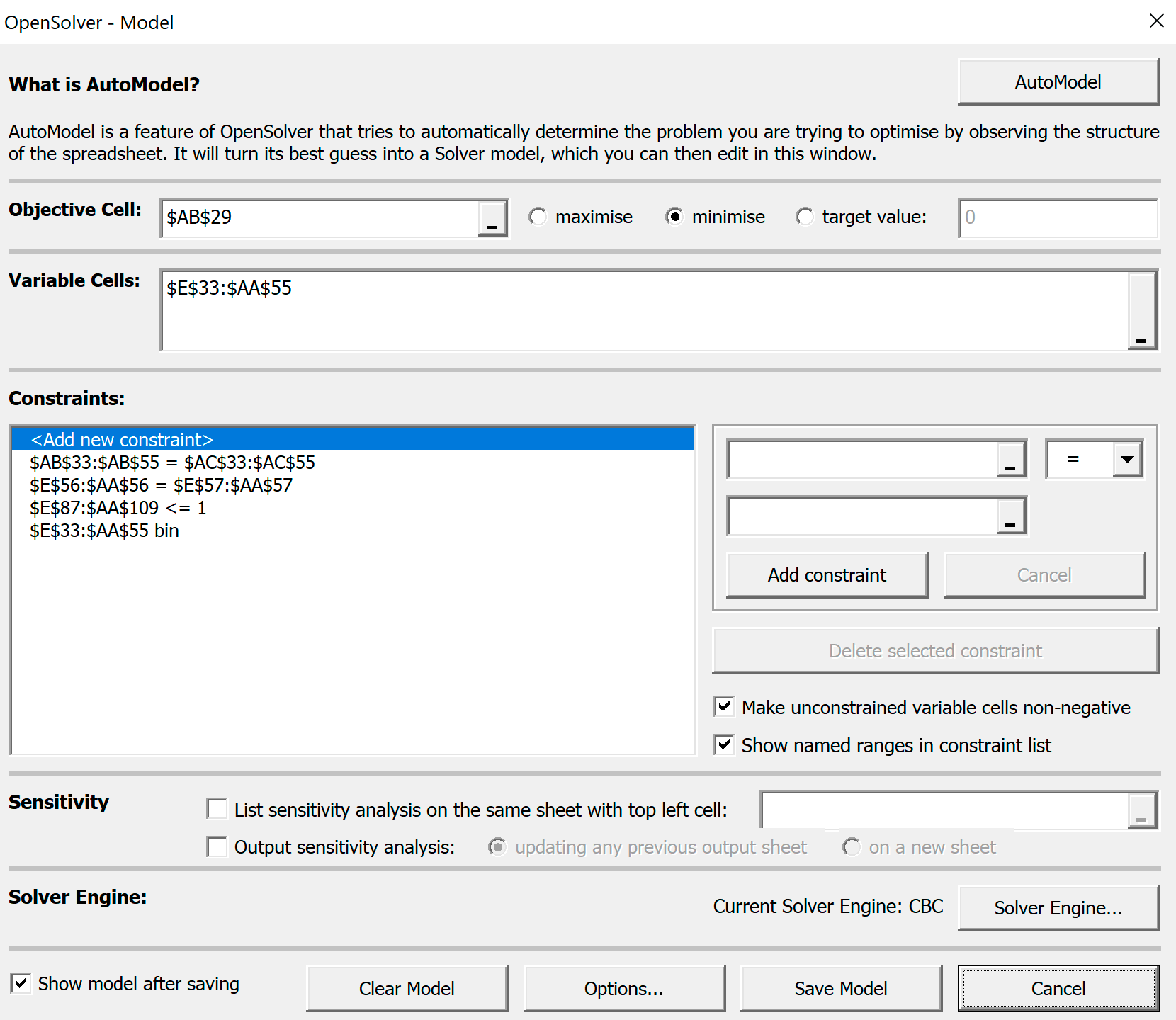This screenshot has width=1176, height=1020.
Task: Click the constraint left-hand side range selector icon
Action: pyautogui.click(x=1011, y=459)
